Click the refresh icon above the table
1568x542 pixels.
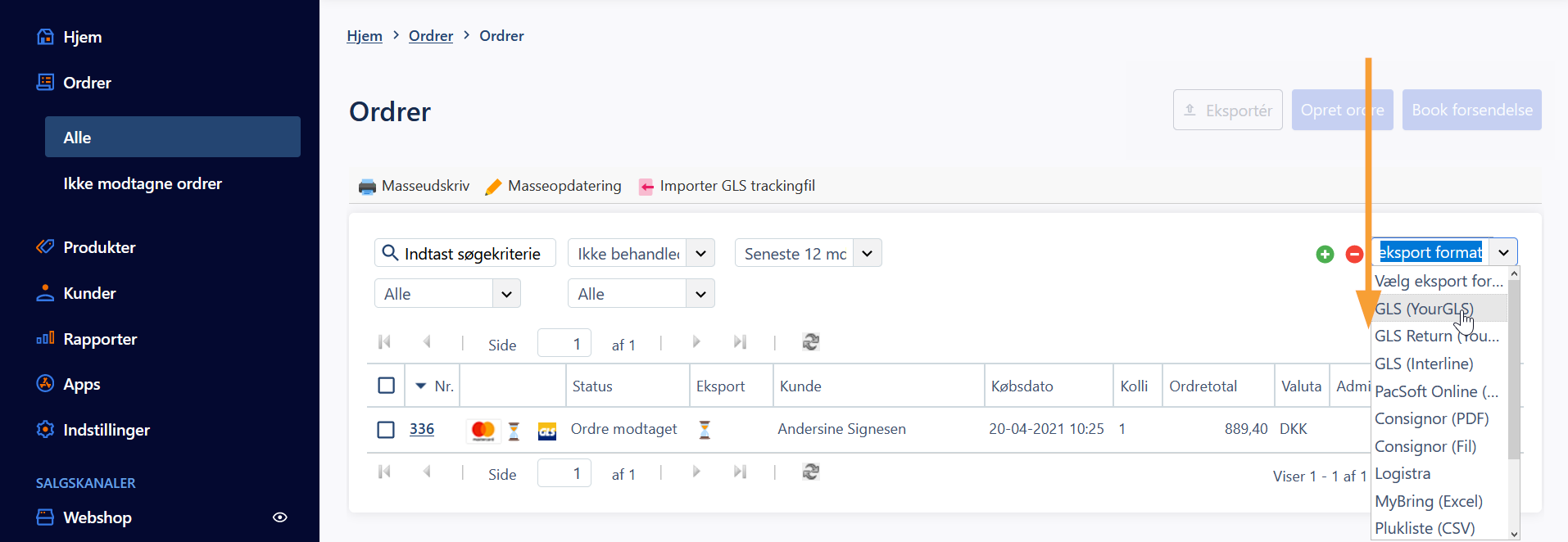[811, 342]
